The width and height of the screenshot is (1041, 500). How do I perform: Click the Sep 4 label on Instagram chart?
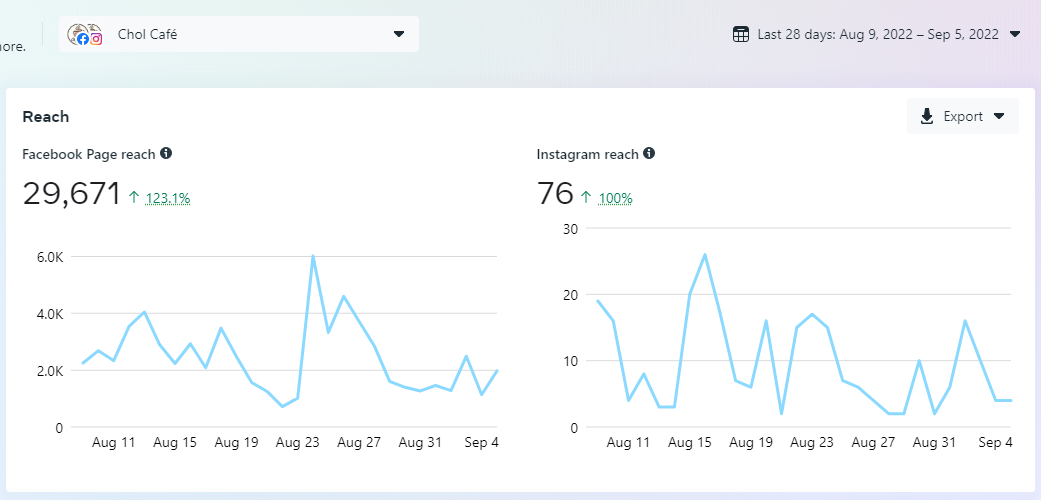pyautogui.click(x=996, y=442)
